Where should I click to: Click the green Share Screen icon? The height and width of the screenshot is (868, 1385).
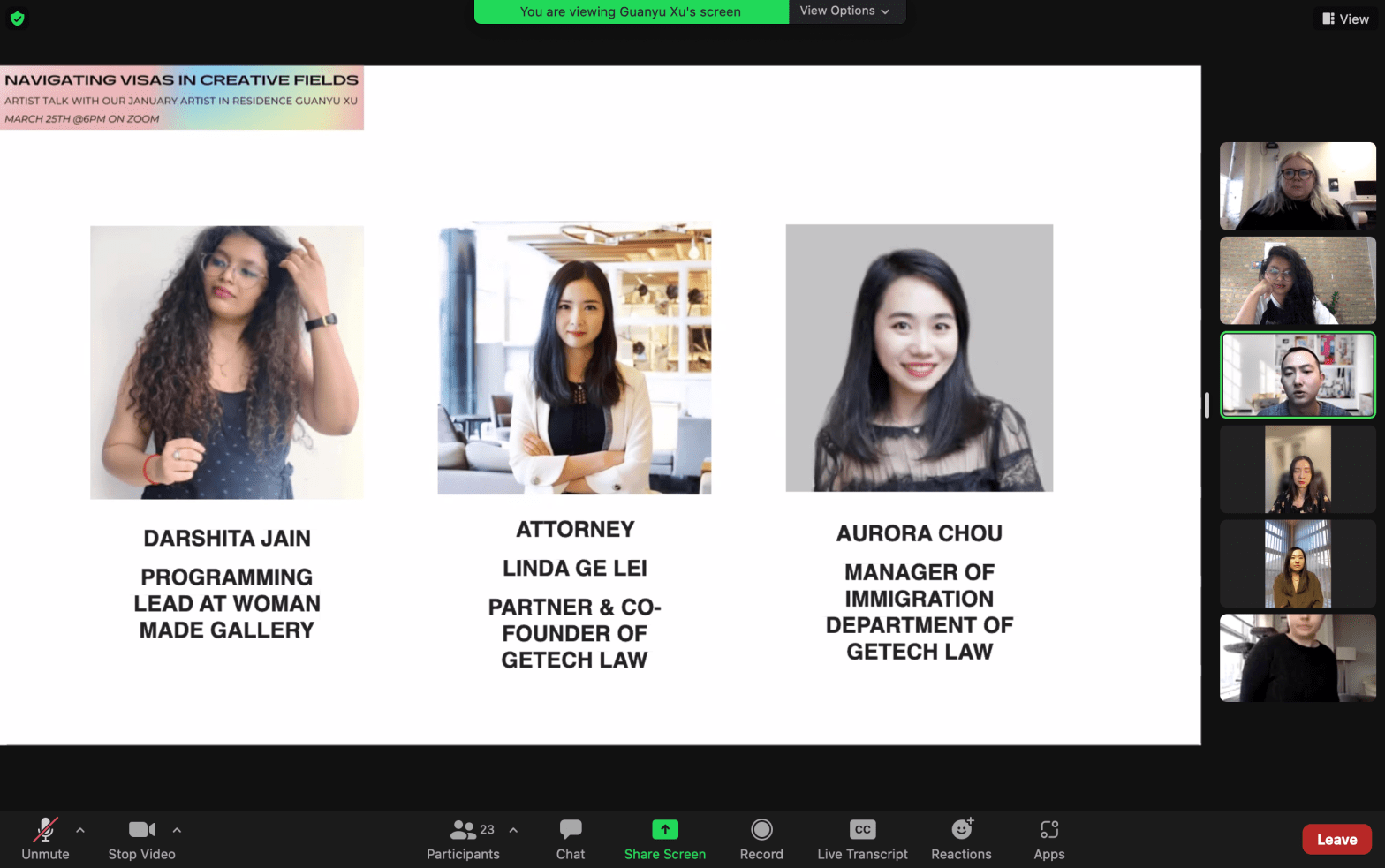pyautogui.click(x=664, y=830)
